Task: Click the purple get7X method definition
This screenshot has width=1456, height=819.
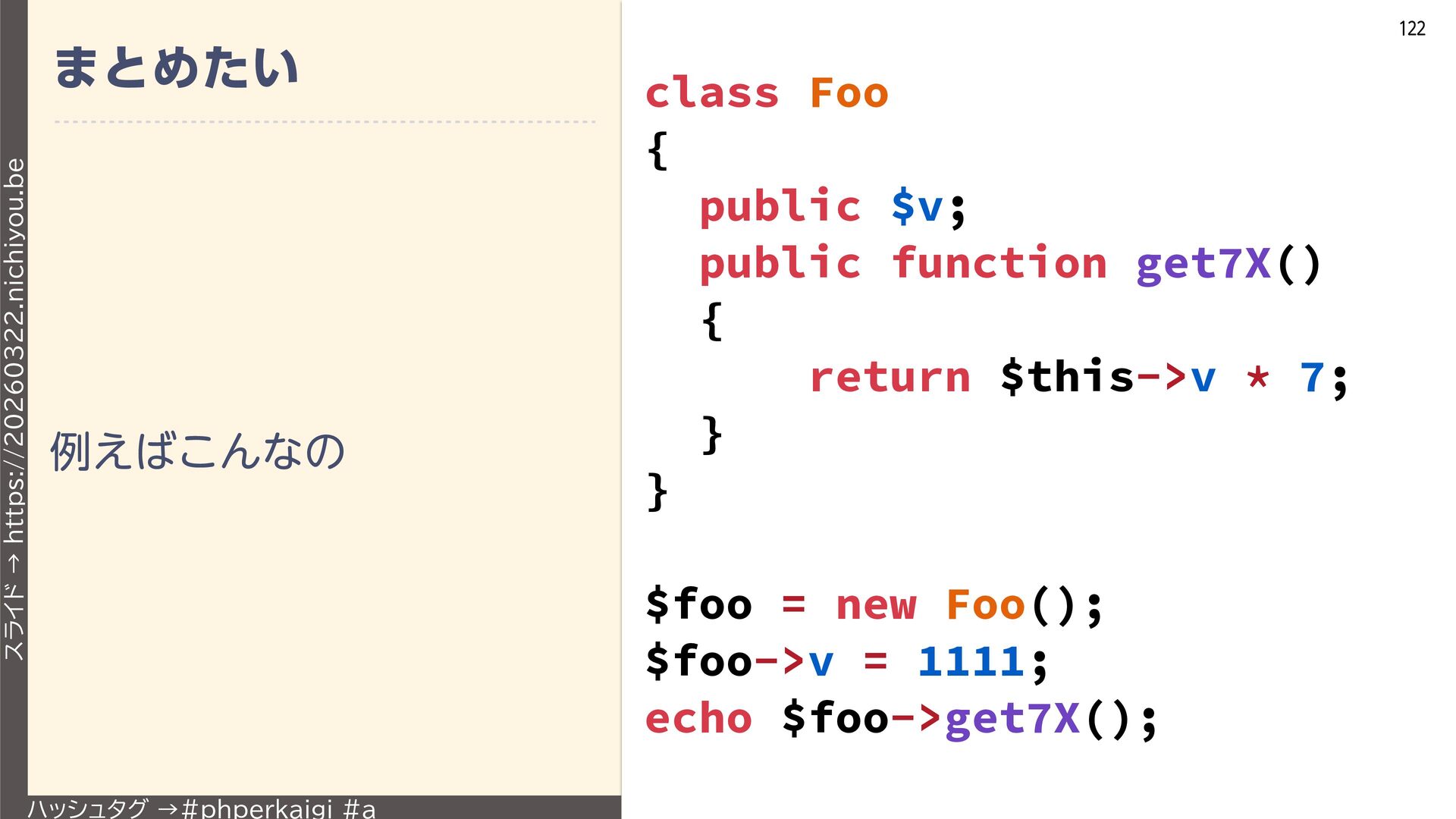Action: [1203, 263]
